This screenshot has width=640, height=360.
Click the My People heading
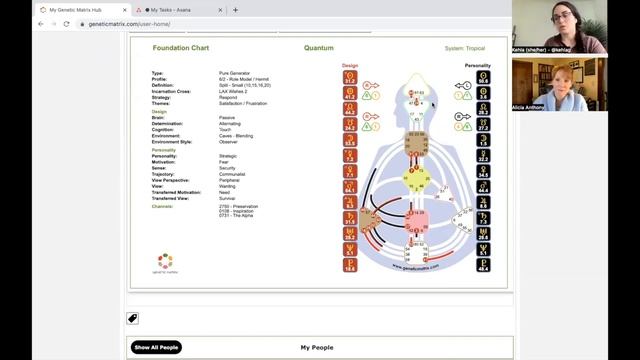[317, 348]
